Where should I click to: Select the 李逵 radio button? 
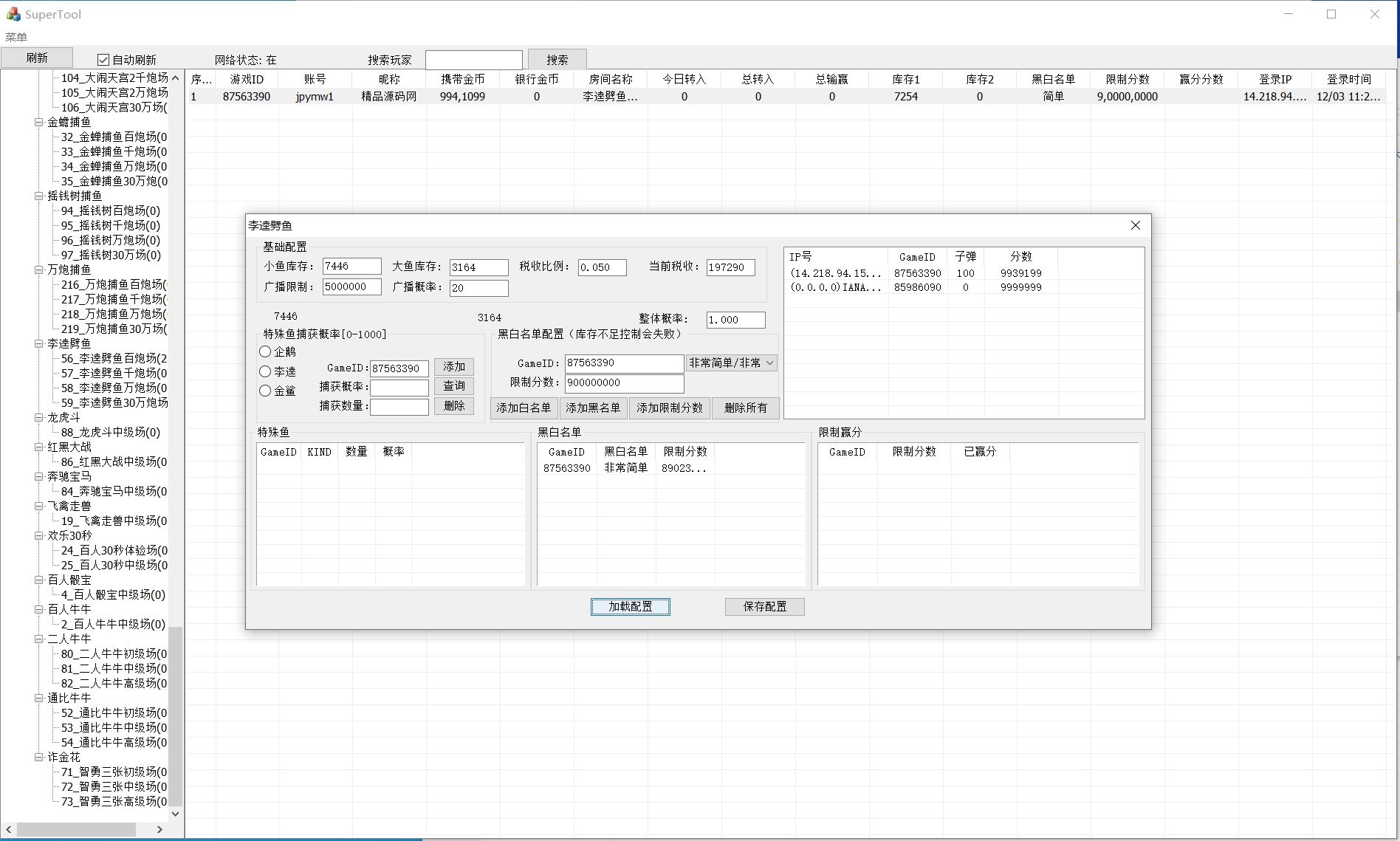[x=265, y=371]
